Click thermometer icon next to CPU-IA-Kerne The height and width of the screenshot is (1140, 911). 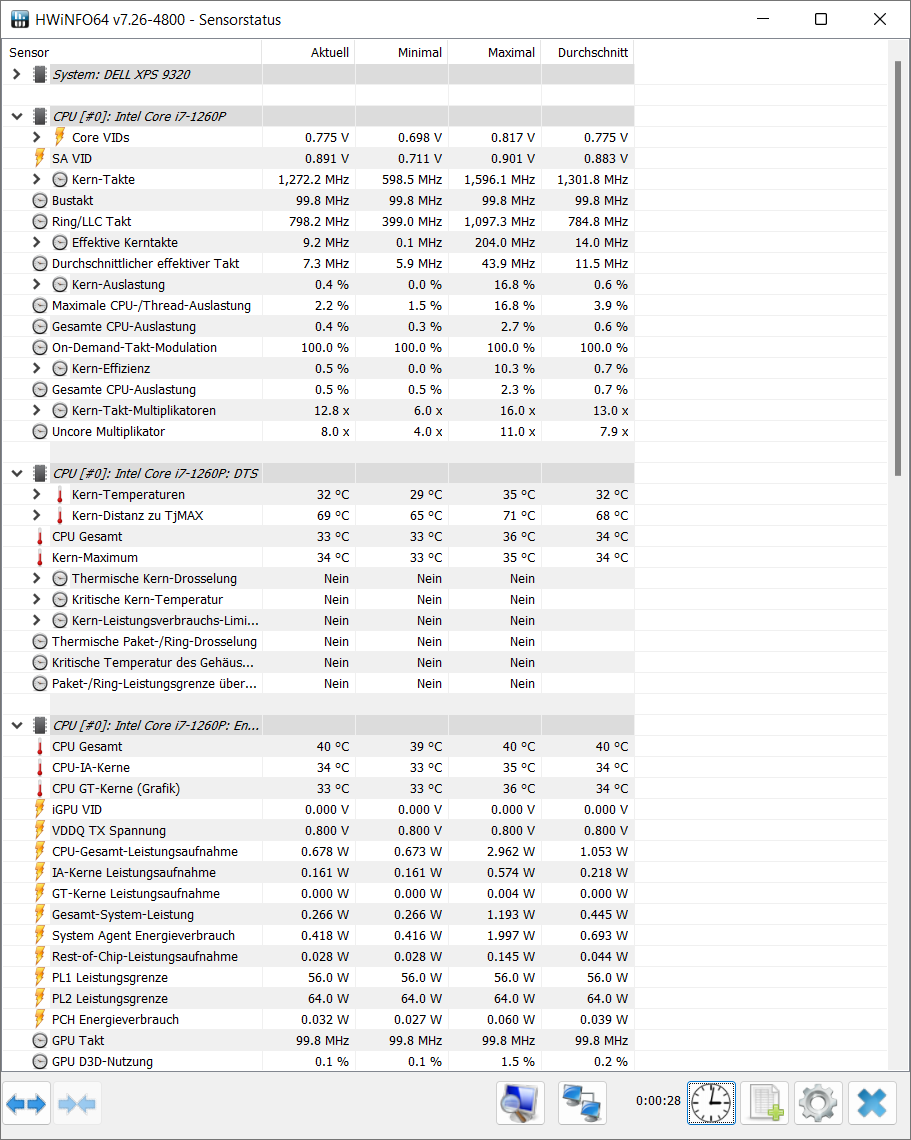(x=40, y=768)
